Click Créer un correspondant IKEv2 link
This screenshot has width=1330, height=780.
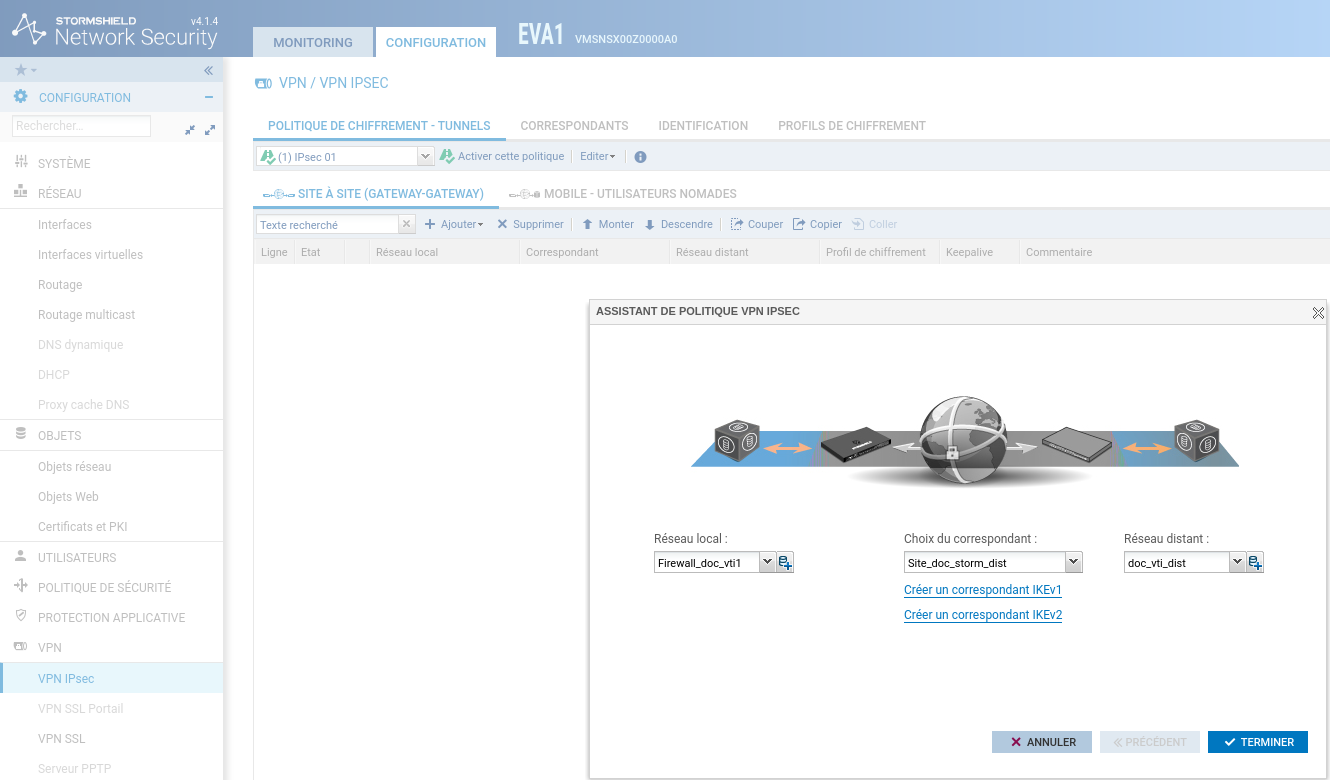[982, 615]
